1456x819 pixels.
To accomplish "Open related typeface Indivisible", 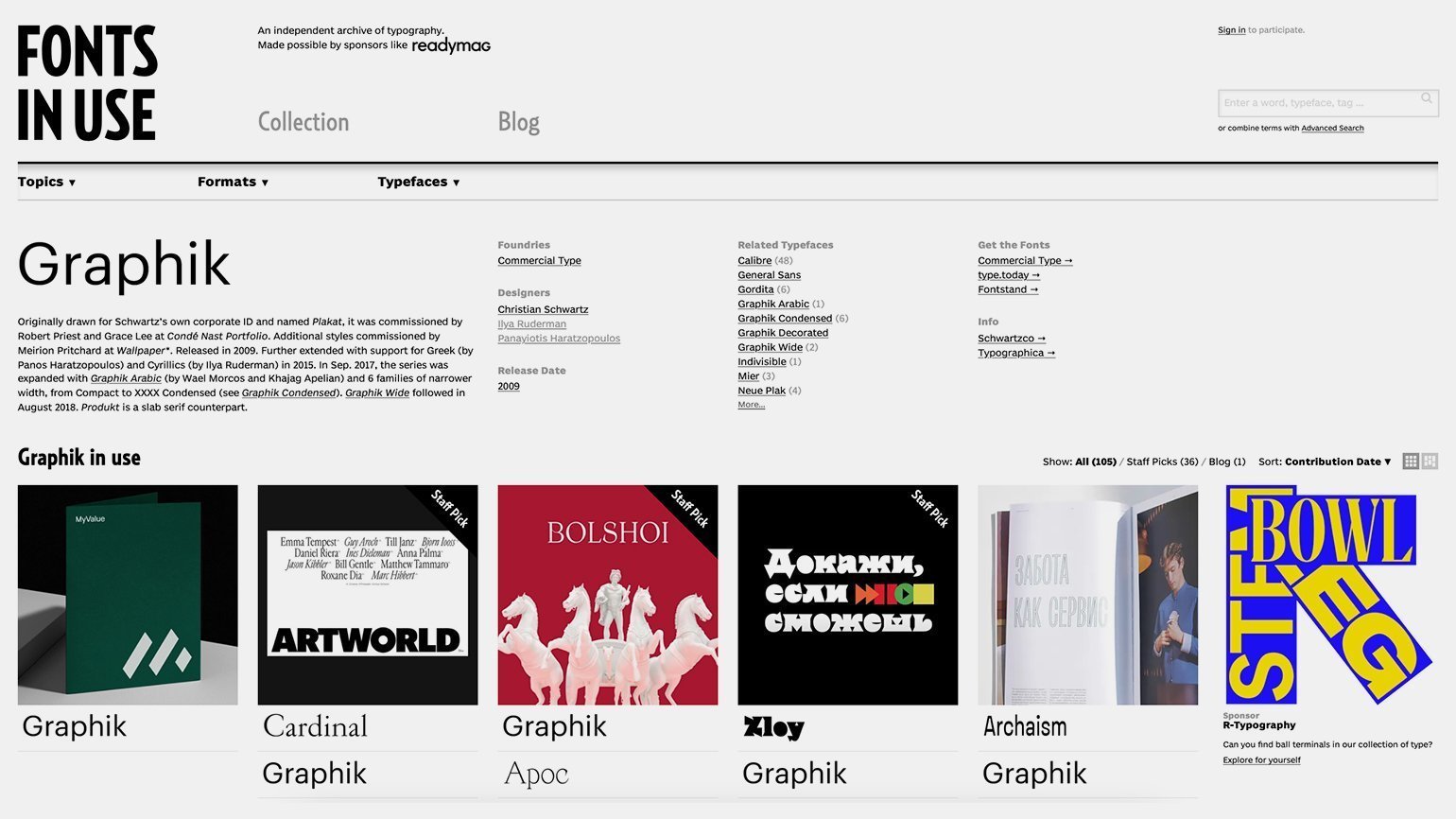I will click(762, 361).
